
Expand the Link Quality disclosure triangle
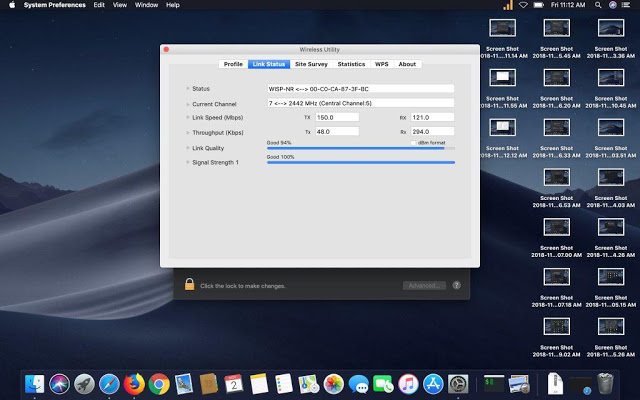pos(187,147)
